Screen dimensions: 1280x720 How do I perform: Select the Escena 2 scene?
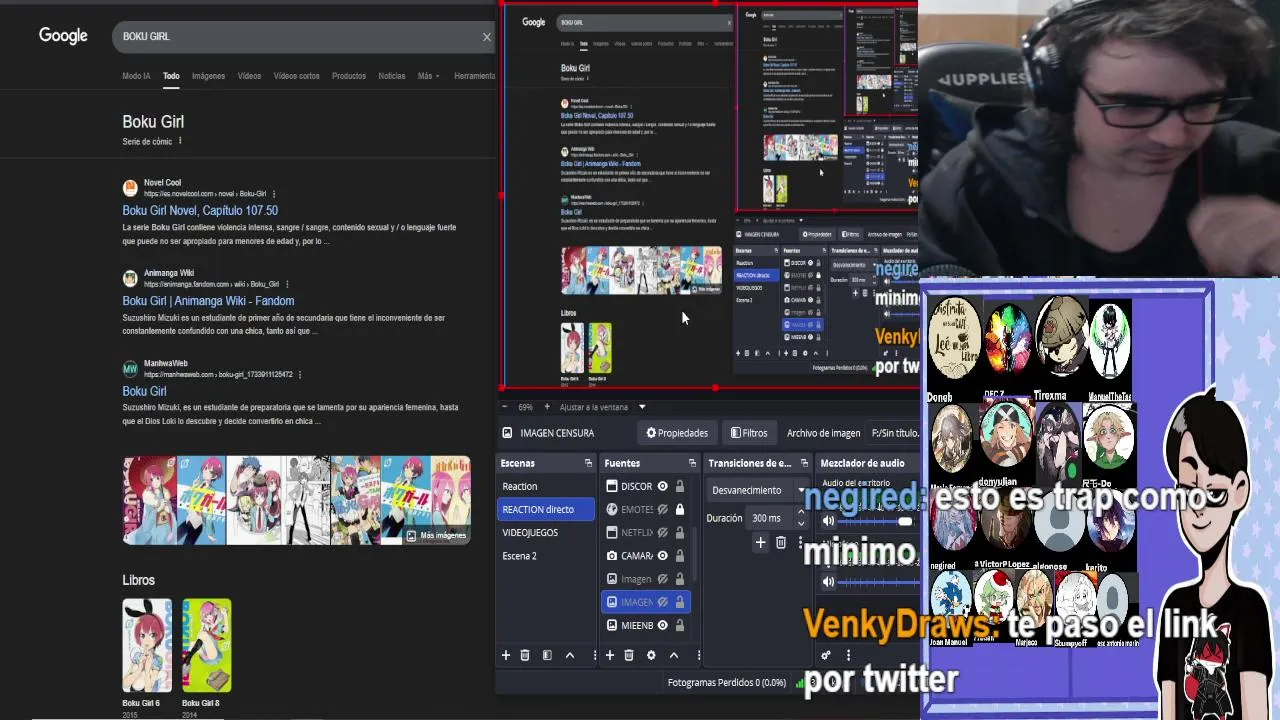coord(546,556)
